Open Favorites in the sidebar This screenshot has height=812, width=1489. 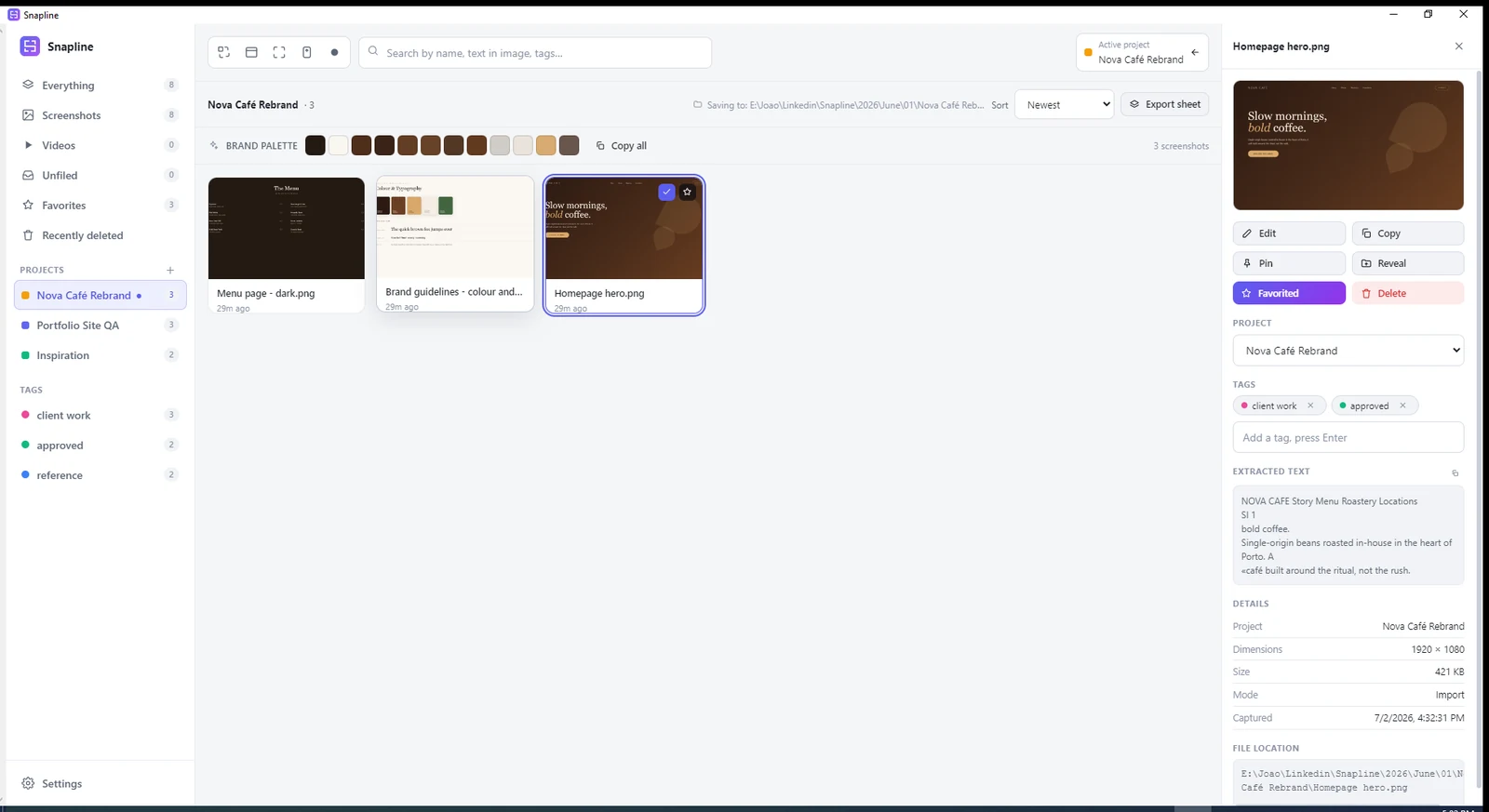coord(101,205)
